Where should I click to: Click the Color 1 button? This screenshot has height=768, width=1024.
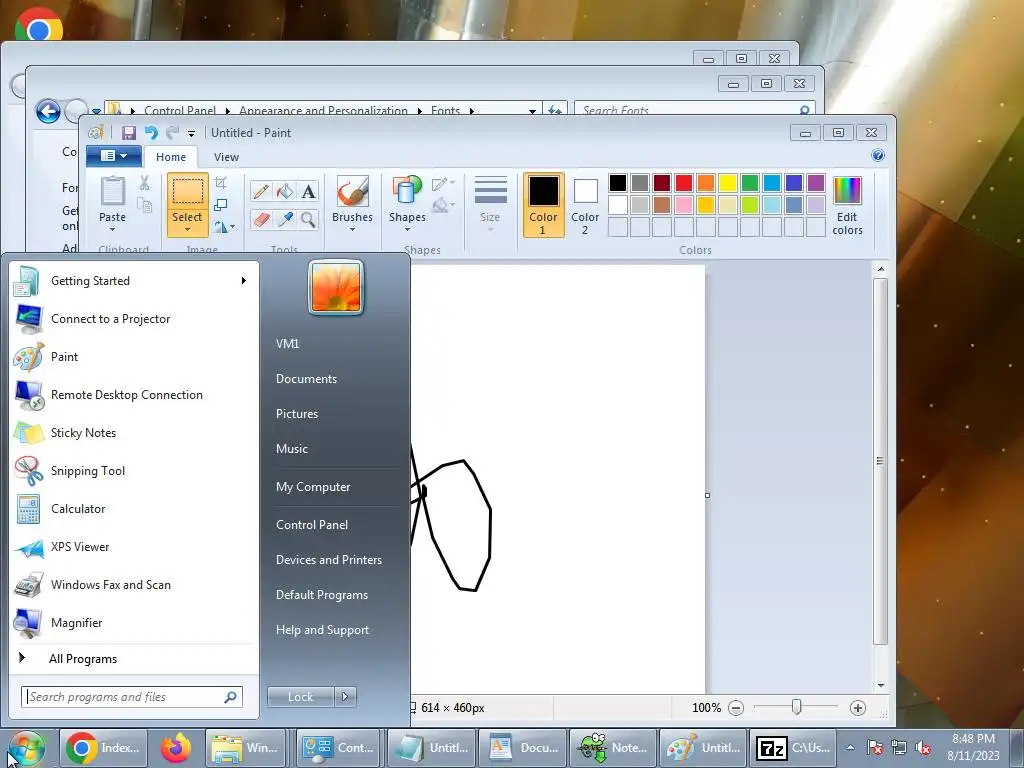pyautogui.click(x=543, y=205)
